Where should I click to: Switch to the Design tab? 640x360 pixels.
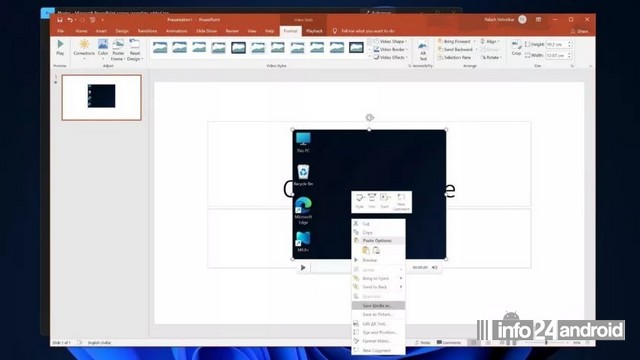click(x=122, y=31)
